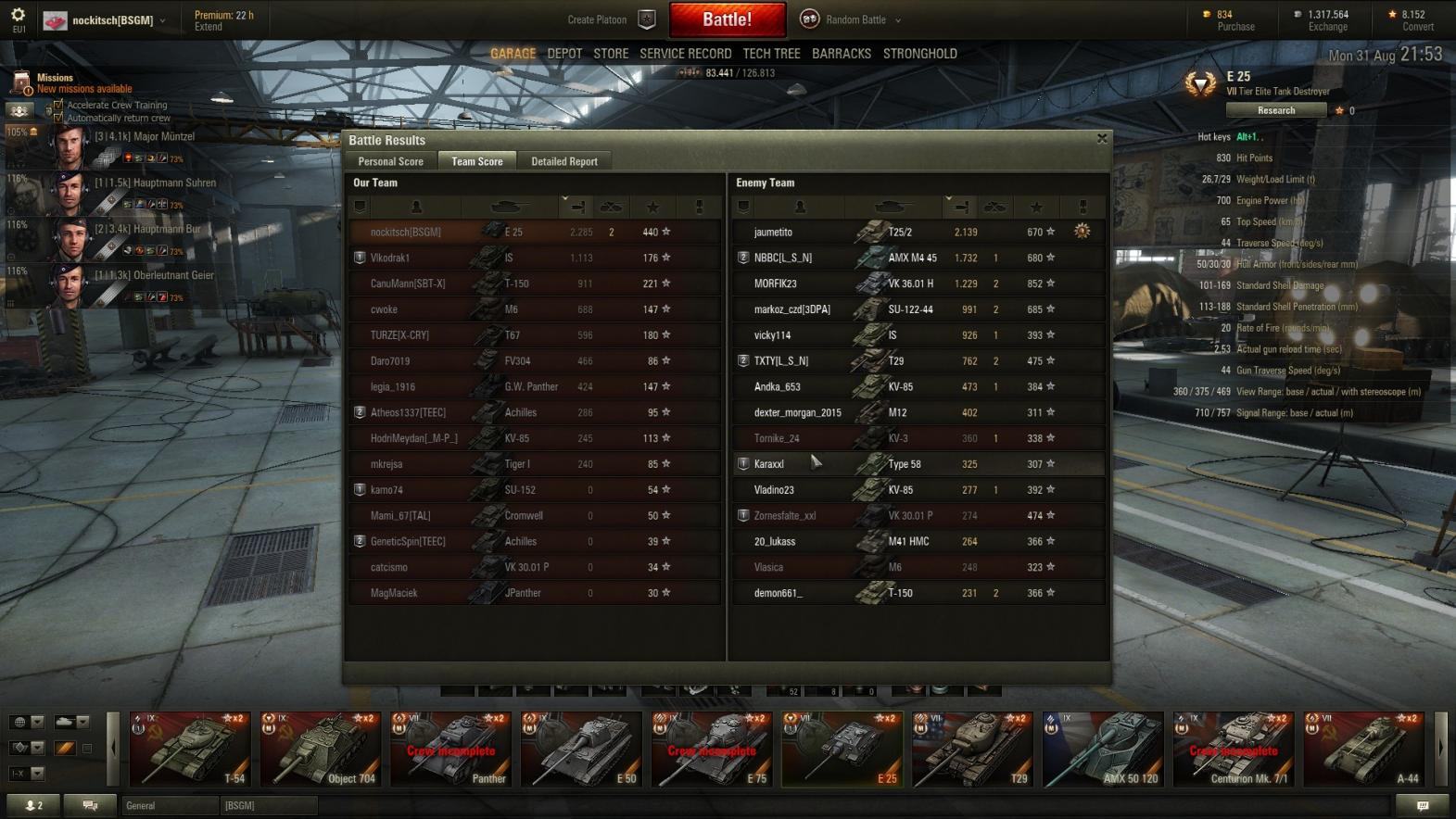
Task: Toggle Accelerate Crew Training checkbox
Action: pos(58,105)
